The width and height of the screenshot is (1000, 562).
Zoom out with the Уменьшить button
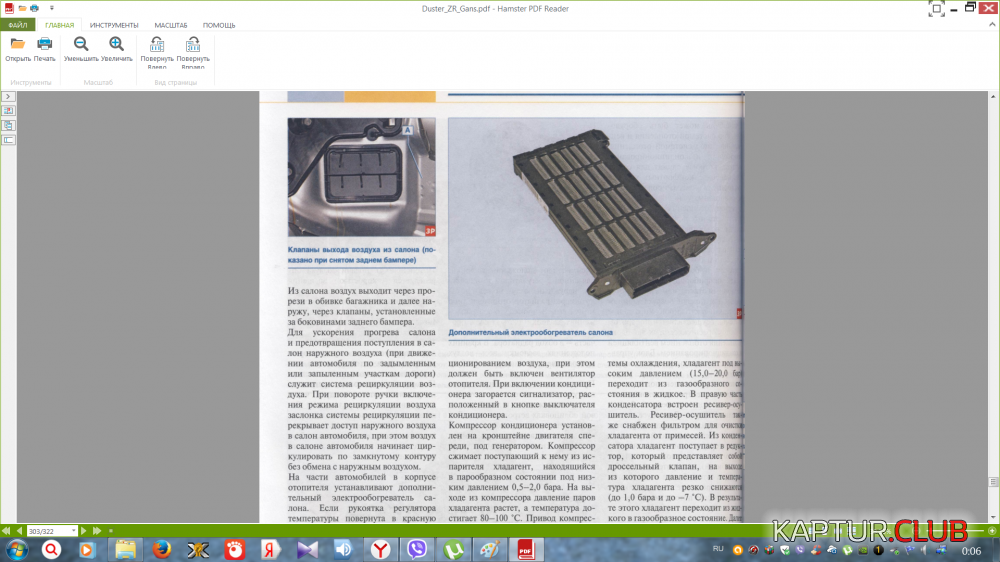point(81,44)
